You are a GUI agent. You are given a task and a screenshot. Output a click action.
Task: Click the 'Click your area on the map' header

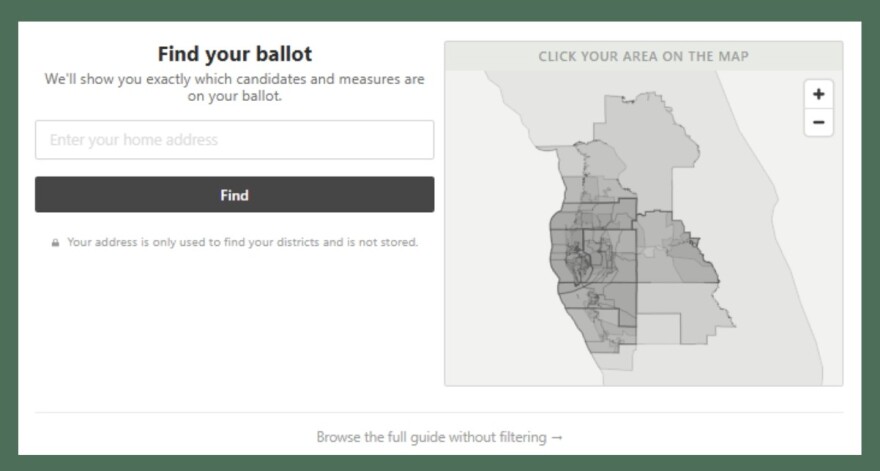pos(643,56)
